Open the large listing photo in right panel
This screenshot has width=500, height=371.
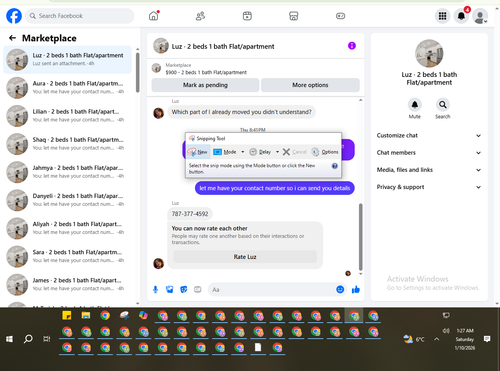(x=429, y=53)
